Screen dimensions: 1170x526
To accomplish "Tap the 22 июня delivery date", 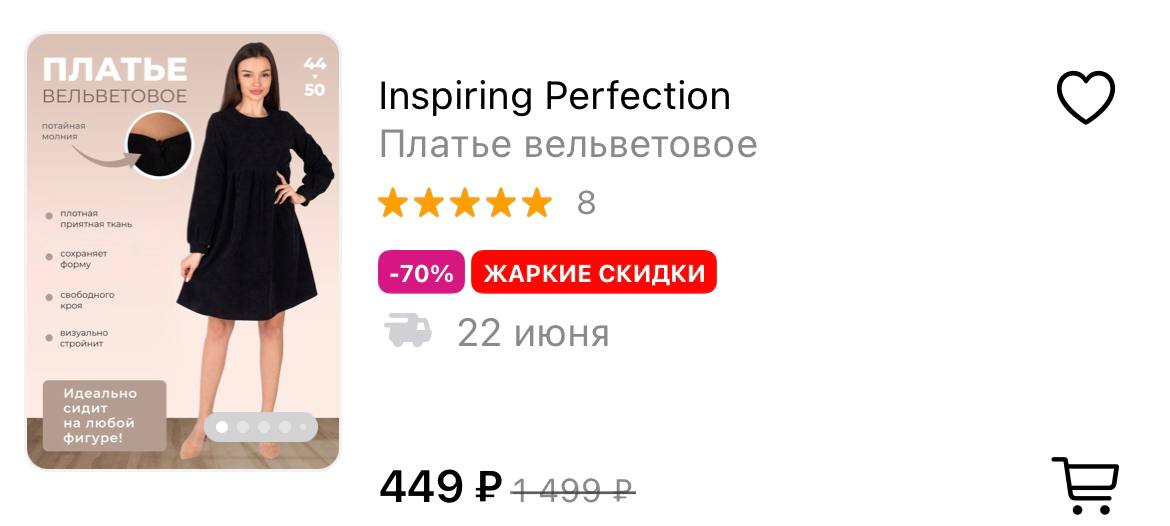I will click(x=534, y=333).
